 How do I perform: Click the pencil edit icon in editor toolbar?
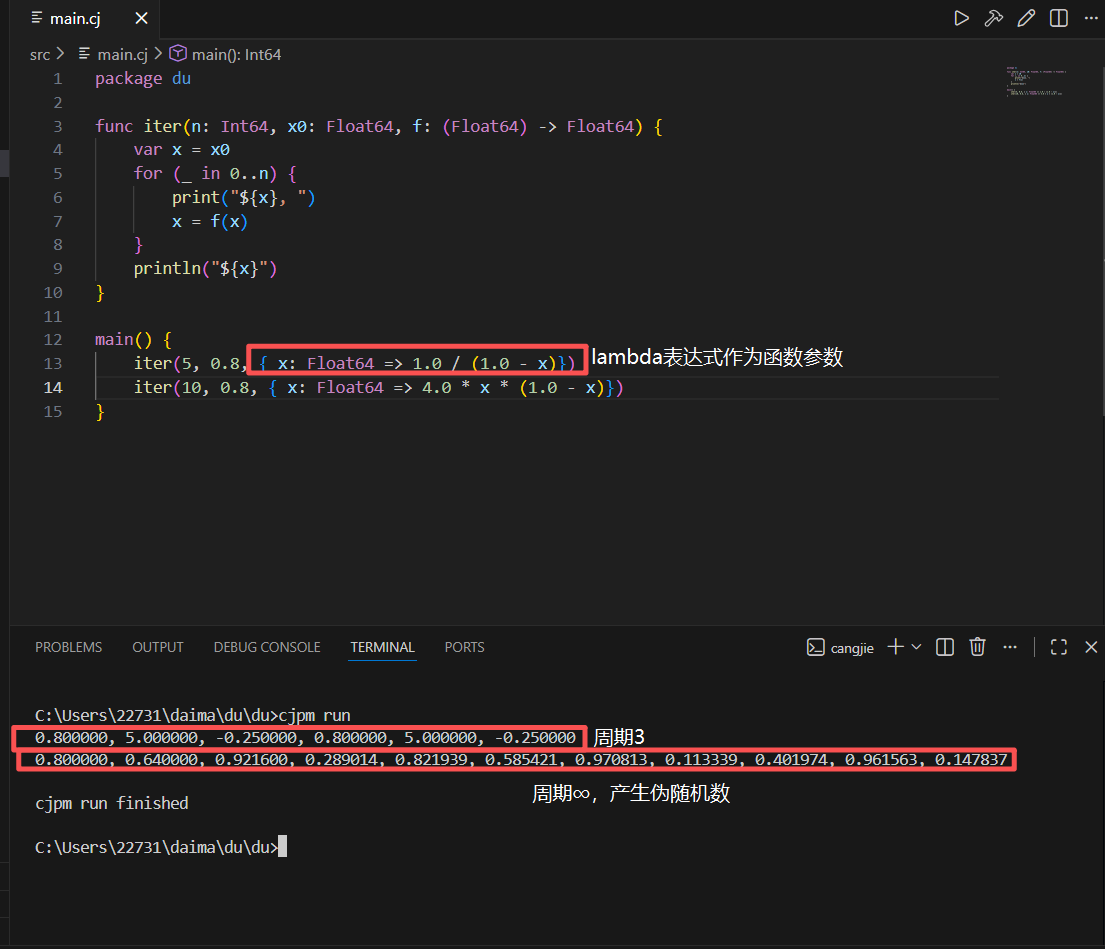point(1026,18)
